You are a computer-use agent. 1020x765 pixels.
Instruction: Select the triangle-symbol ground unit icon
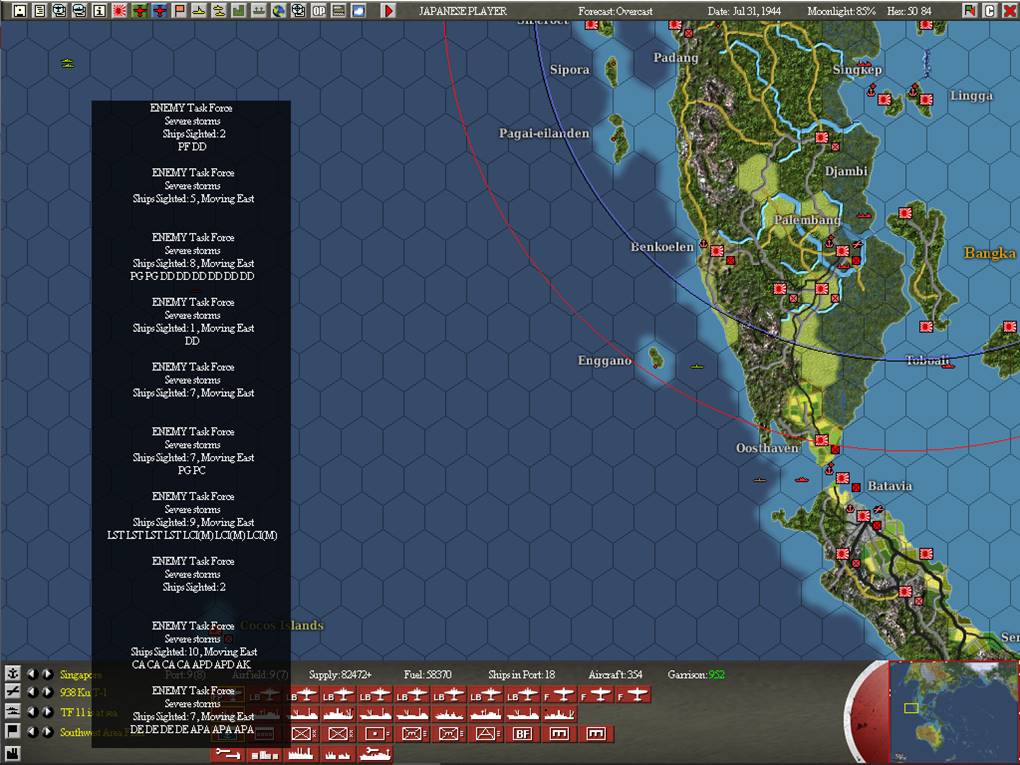click(x=485, y=734)
